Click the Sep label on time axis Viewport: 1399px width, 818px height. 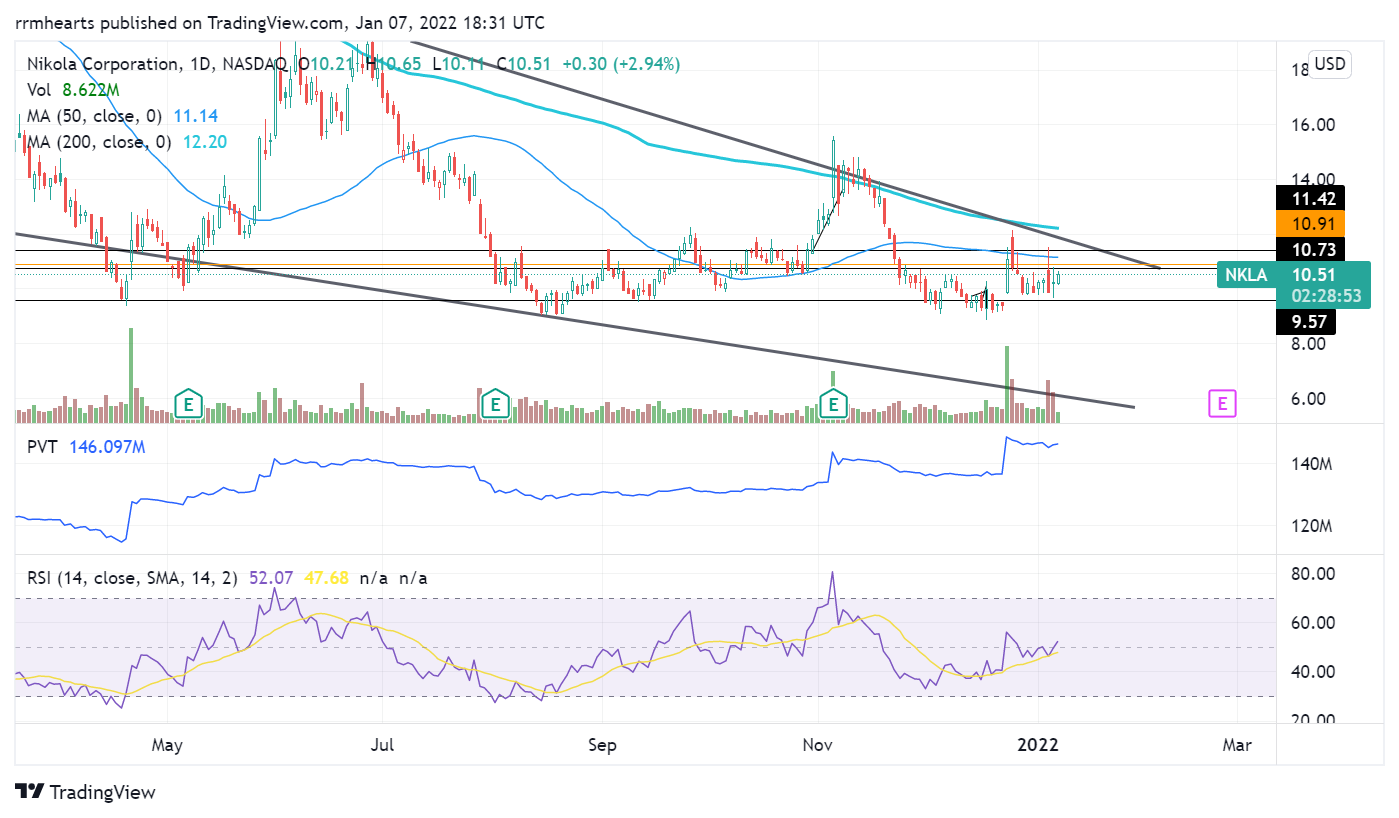point(603,745)
